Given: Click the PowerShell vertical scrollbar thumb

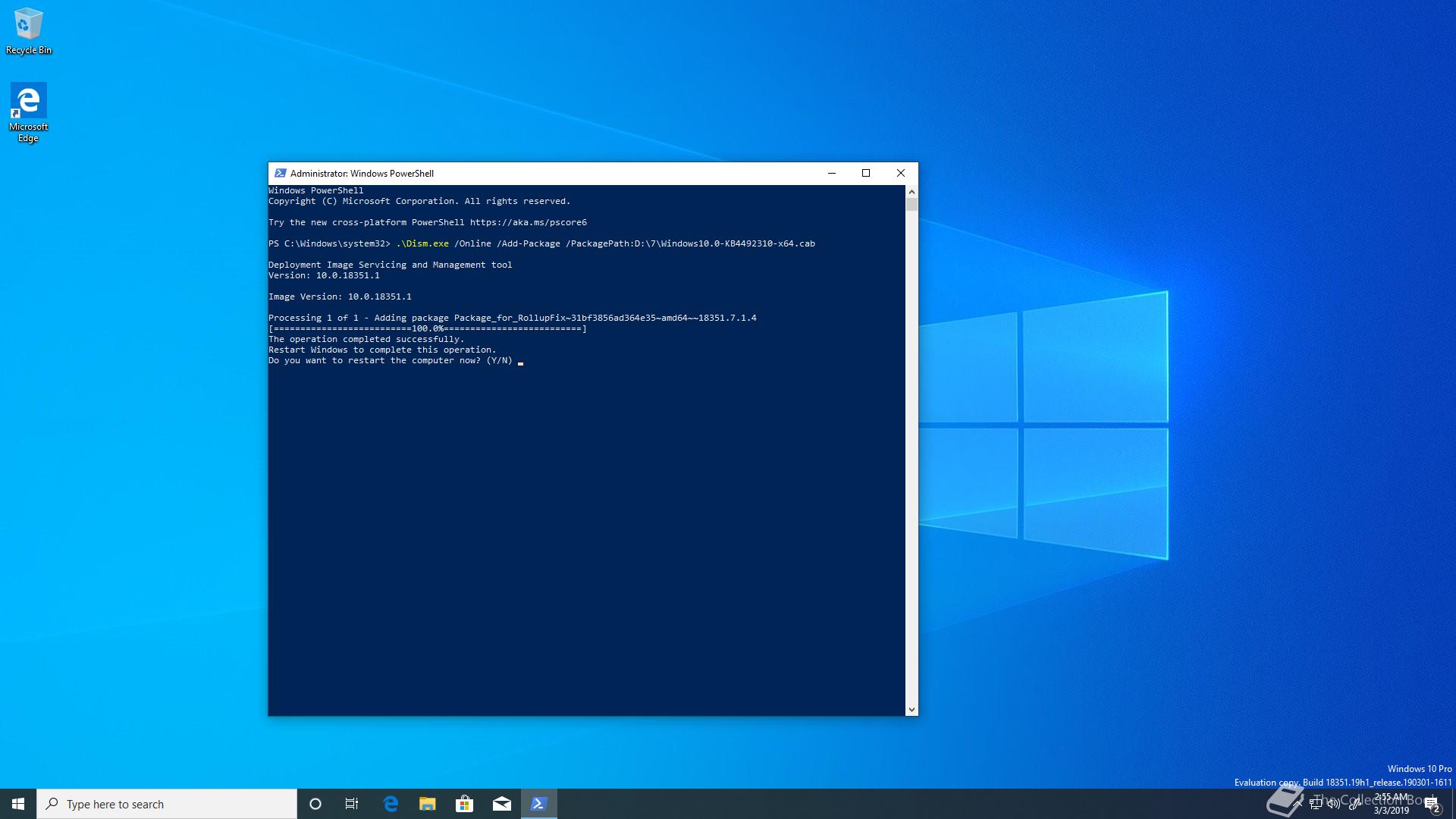Looking at the screenshot, I should coord(912,205).
